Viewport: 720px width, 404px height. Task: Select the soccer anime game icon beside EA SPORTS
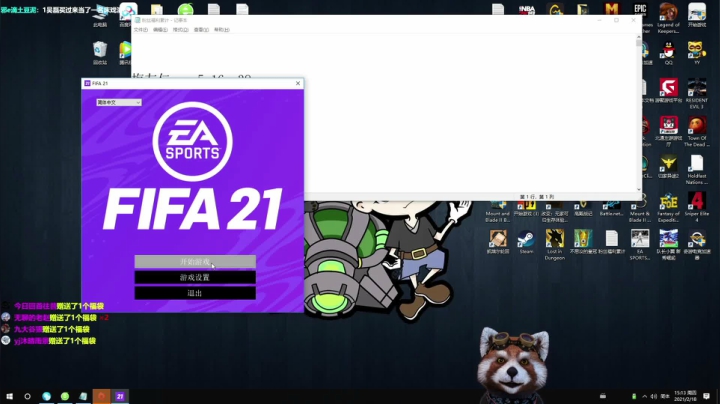[x=668, y=245]
